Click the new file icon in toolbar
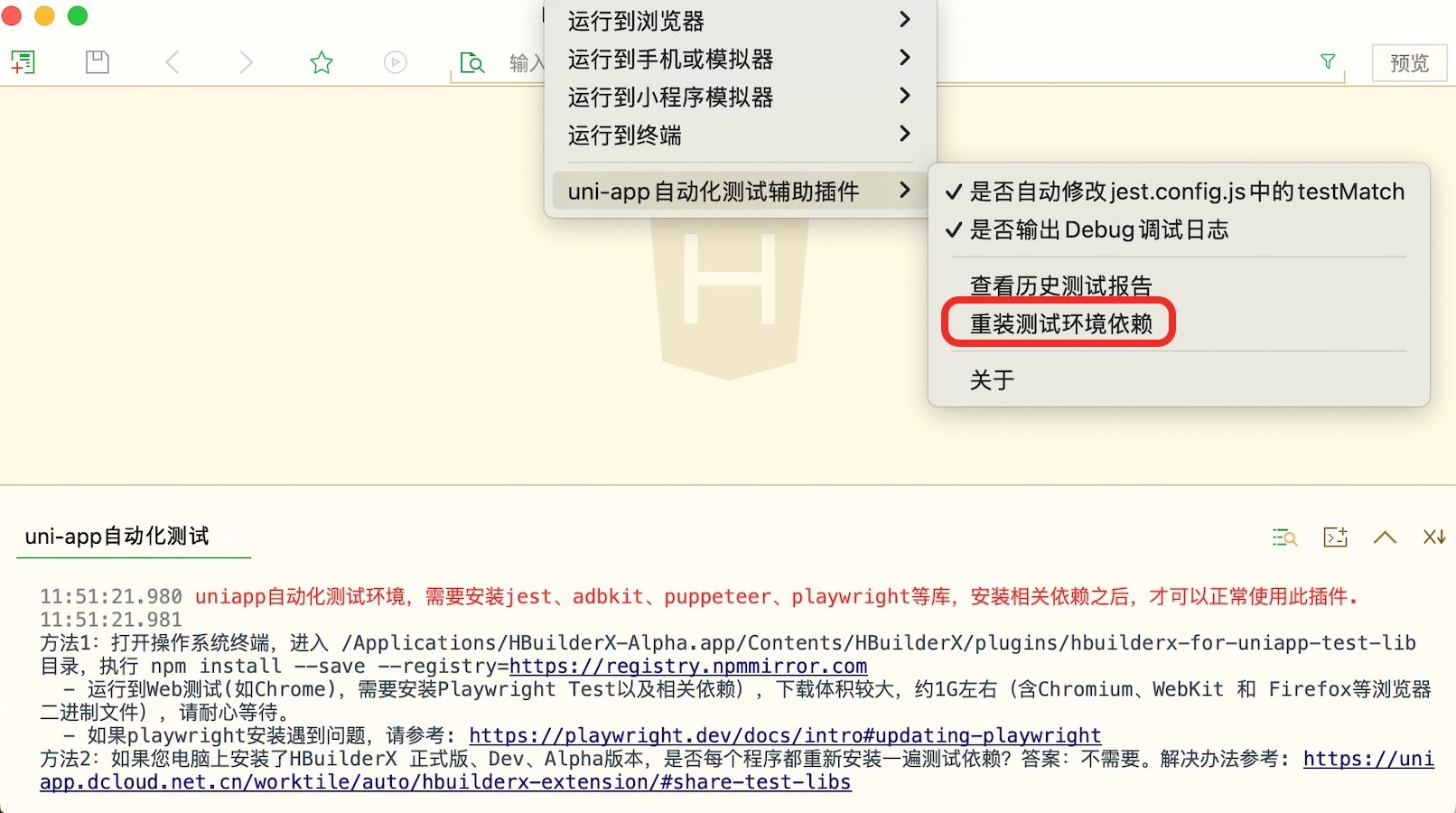The width and height of the screenshot is (1456, 813). pos(23,62)
